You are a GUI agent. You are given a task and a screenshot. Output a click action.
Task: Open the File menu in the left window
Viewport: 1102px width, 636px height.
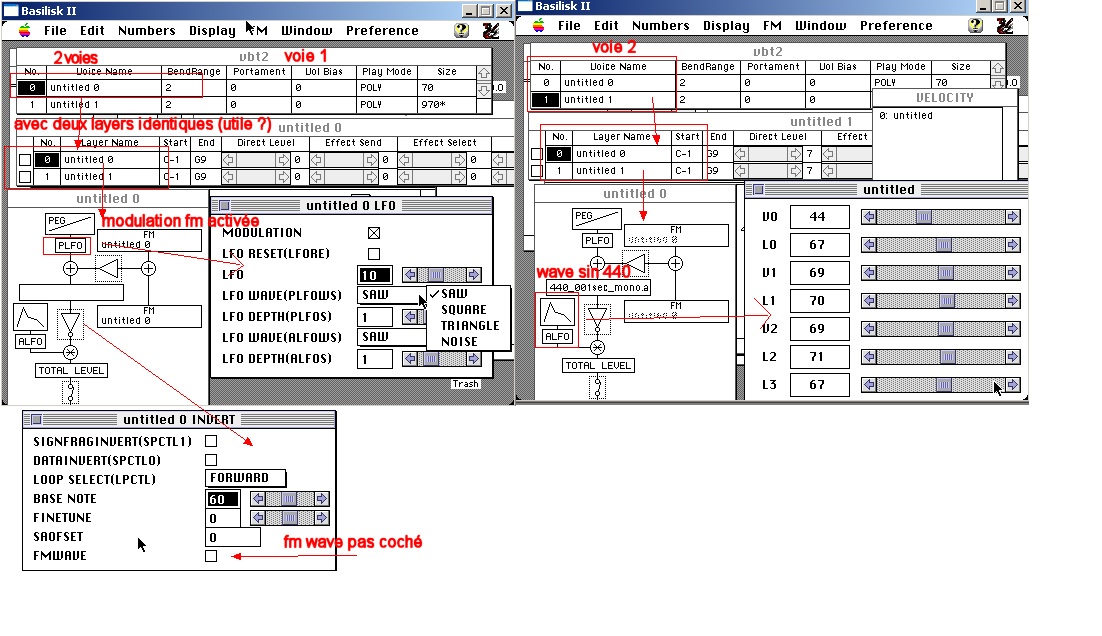(55, 31)
